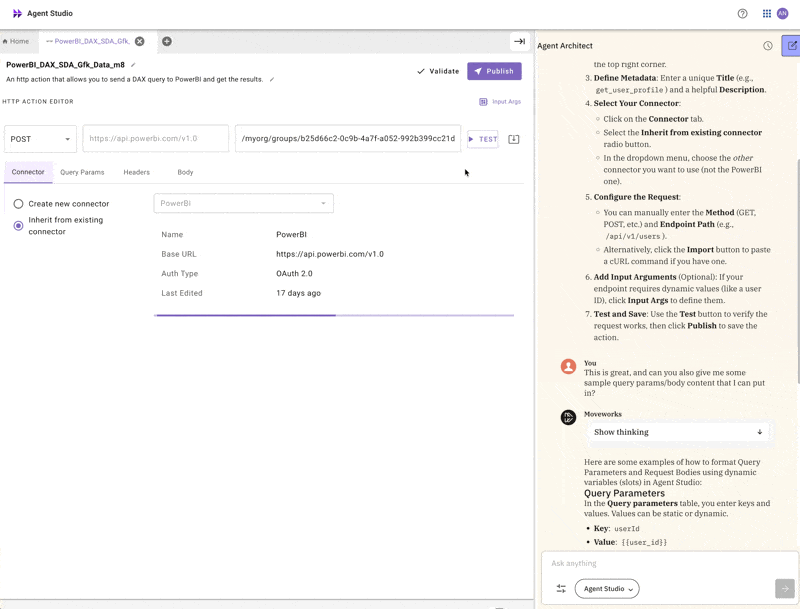Viewport: 800px width, 609px height.
Task: Edit action name pencil icon
Action: (x=133, y=65)
